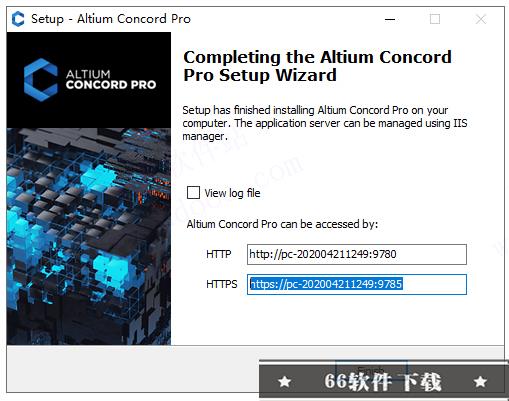Screen dimensions: 509x401
Task: Click the blue hexagon Concord Pro logo
Action: pyautogui.click(x=41, y=80)
